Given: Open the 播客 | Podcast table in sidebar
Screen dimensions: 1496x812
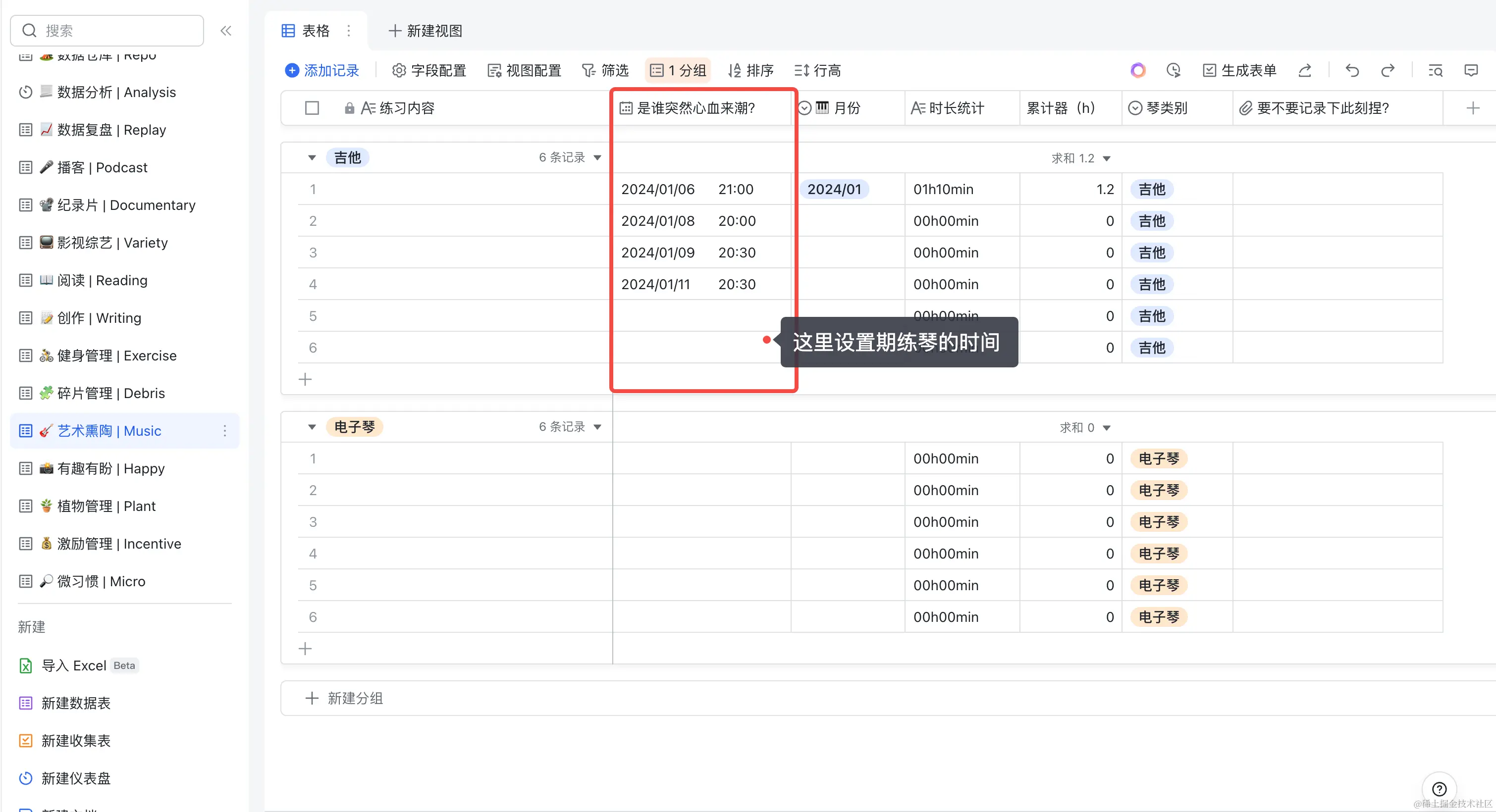Looking at the screenshot, I should point(102,168).
